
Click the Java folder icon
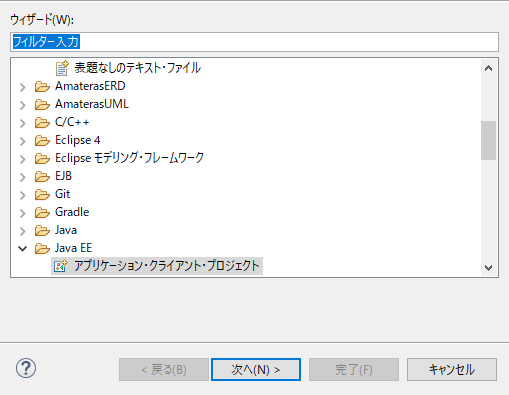42,230
